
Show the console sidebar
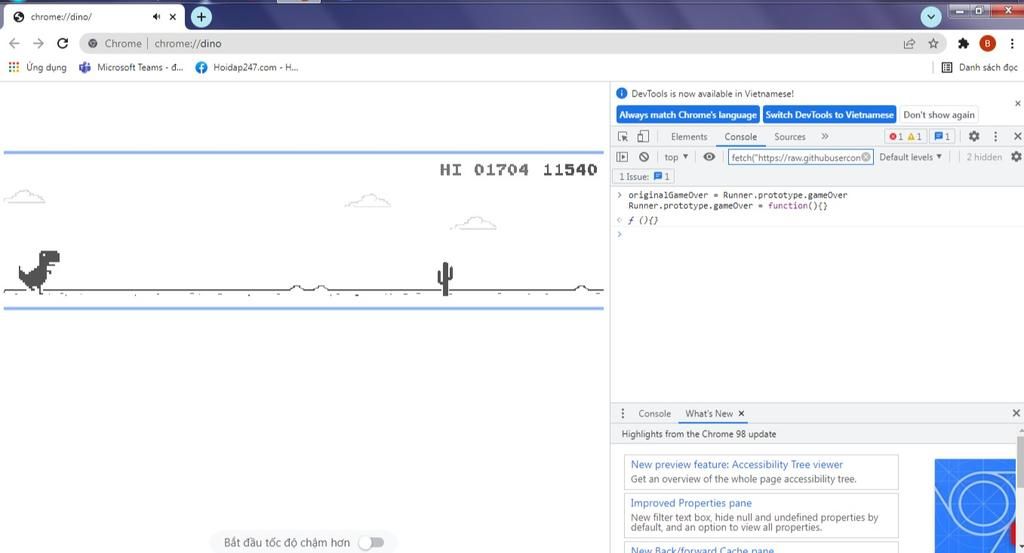click(622, 157)
